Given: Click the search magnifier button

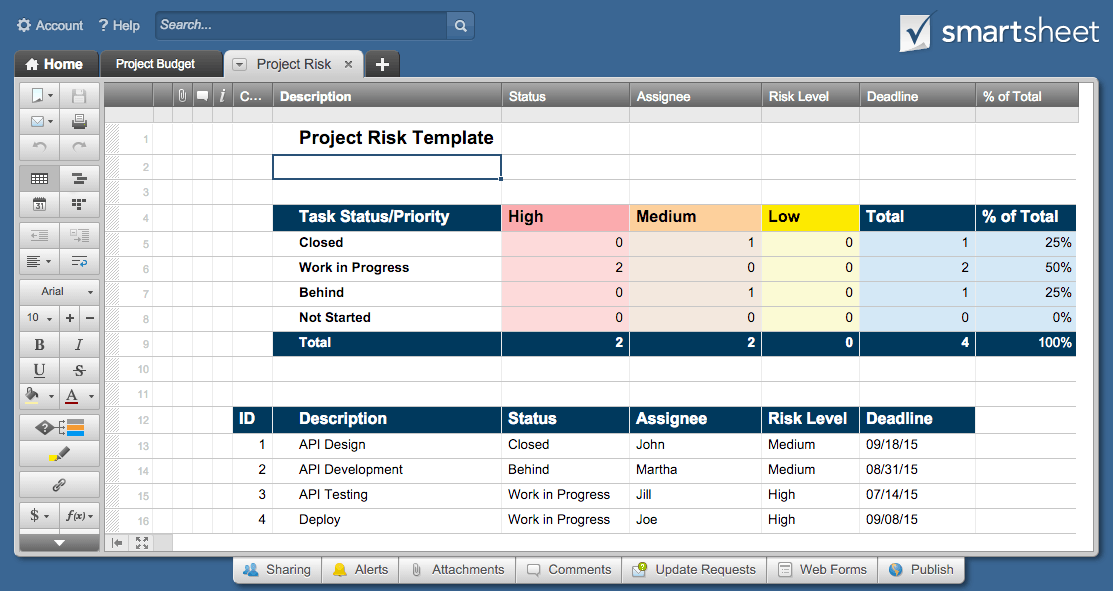Looking at the screenshot, I should point(460,26).
